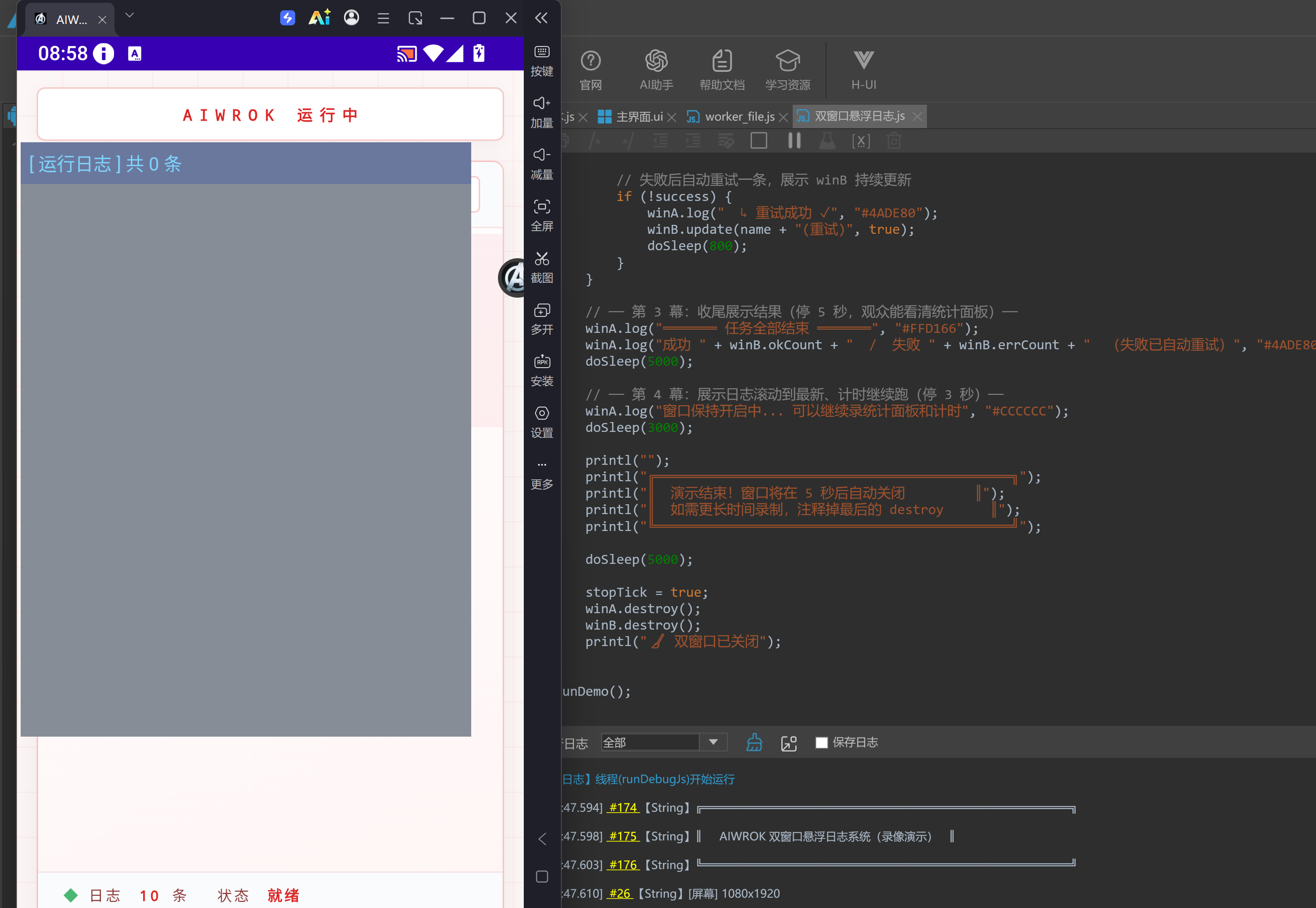Click the 安装 APK install icon
Viewport: 1316px width, 908px height.
(542, 371)
